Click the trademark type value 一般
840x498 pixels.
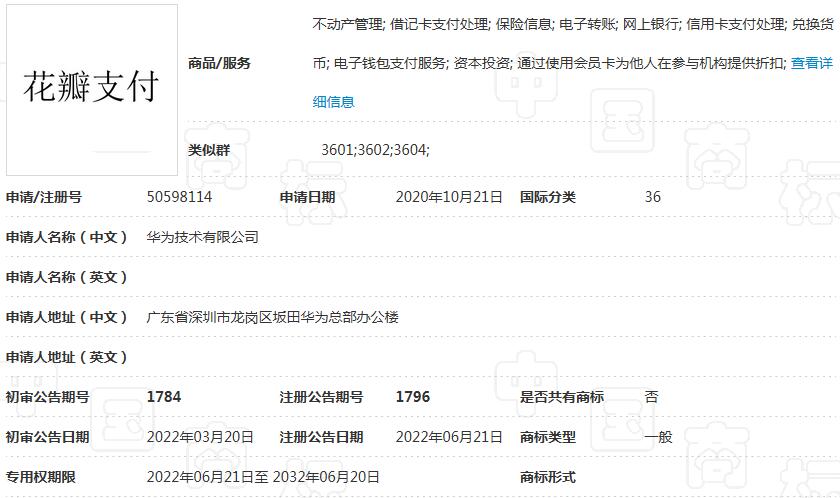click(658, 437)
